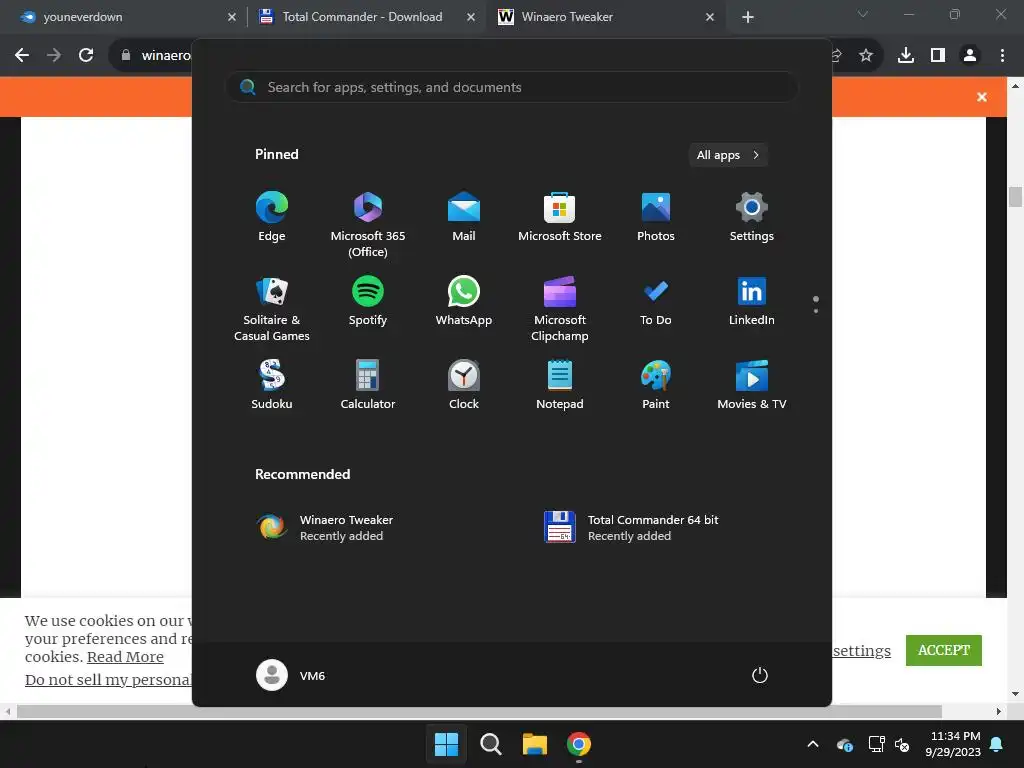Open the Read More cookie link

tap(125, 656)
